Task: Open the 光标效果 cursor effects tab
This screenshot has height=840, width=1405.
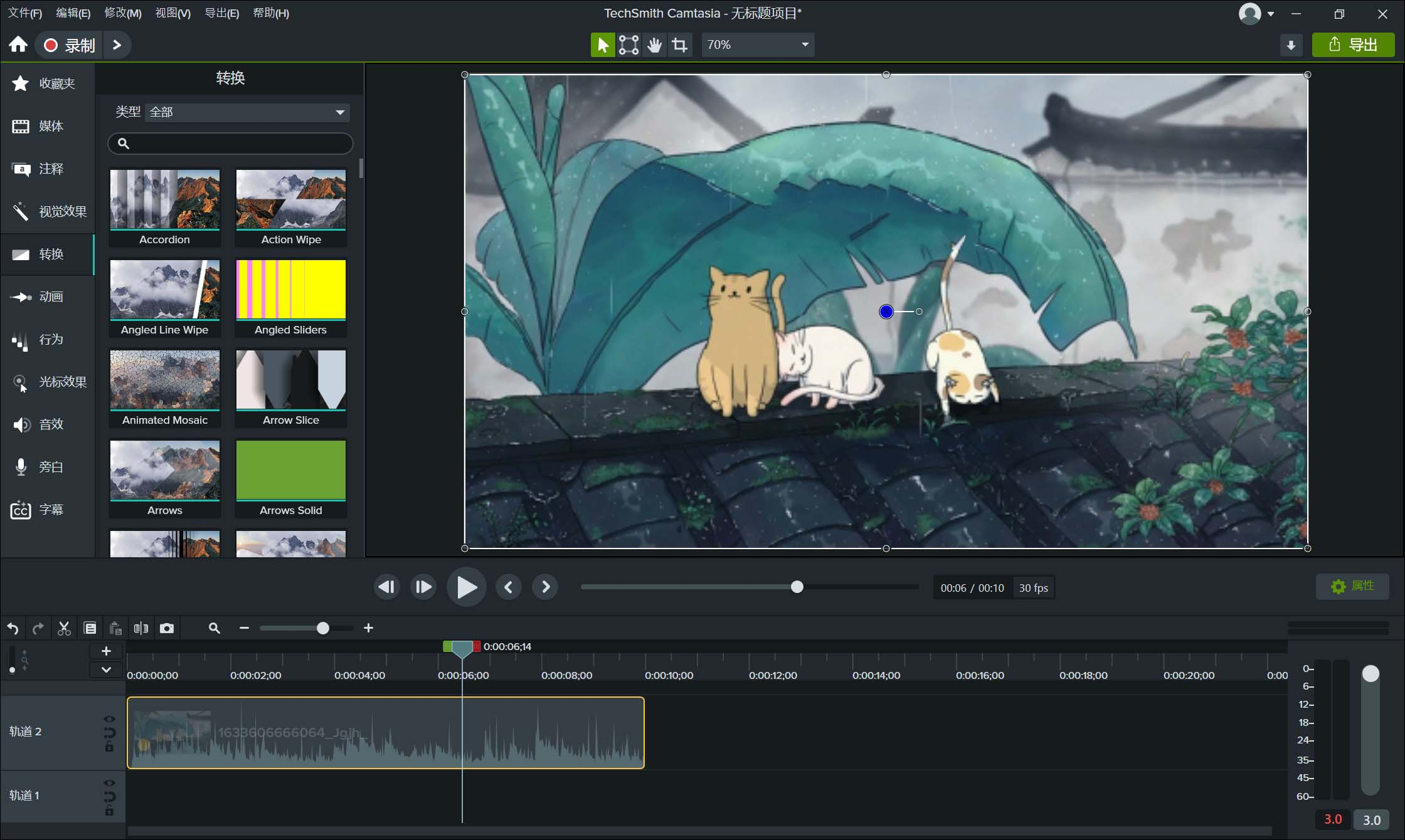Action: pos(47,382)
